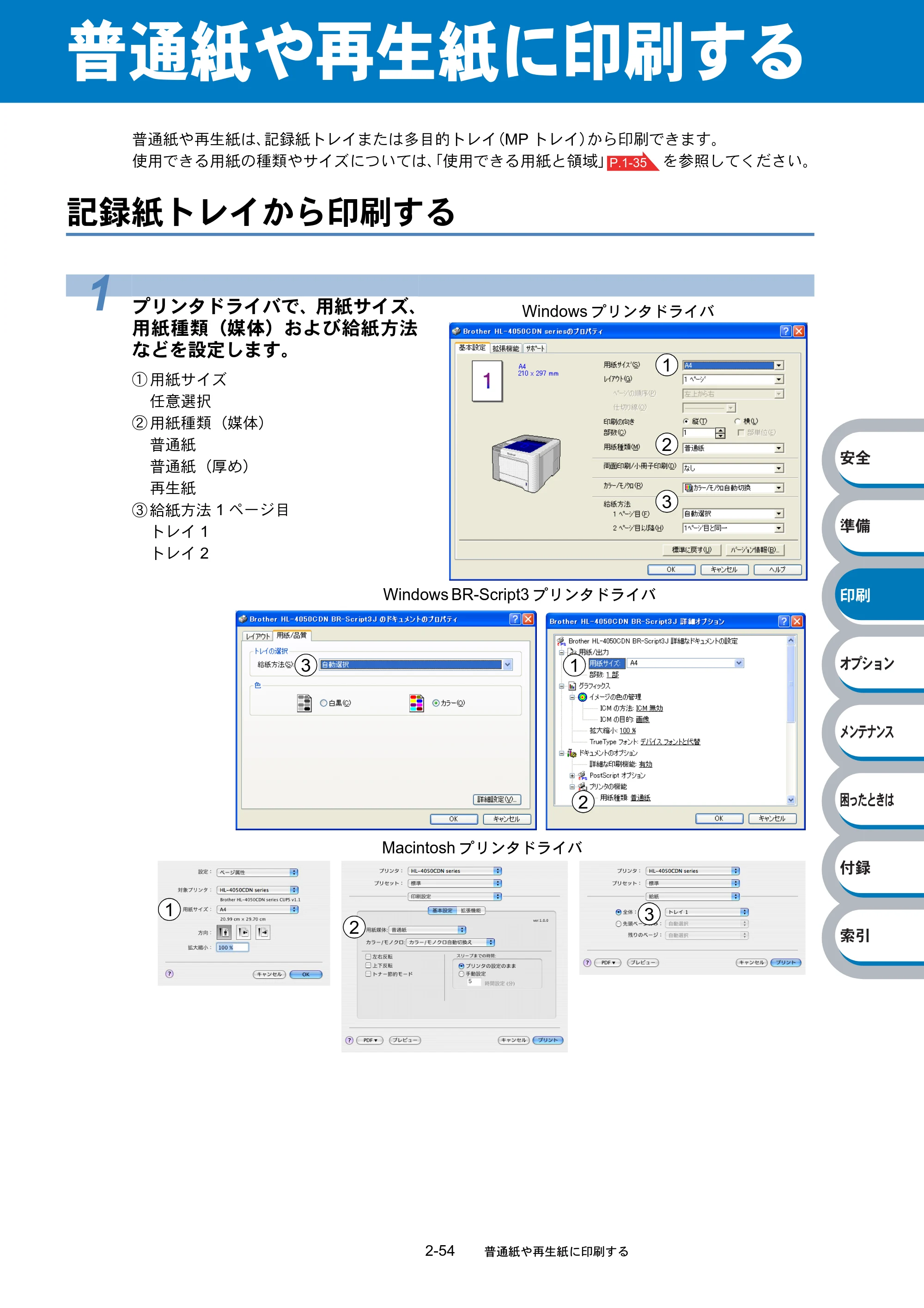Screen dimensions: 924x1308
Task: Select the rightmost rotated landscape orientation icon
Action: (262, 932)
